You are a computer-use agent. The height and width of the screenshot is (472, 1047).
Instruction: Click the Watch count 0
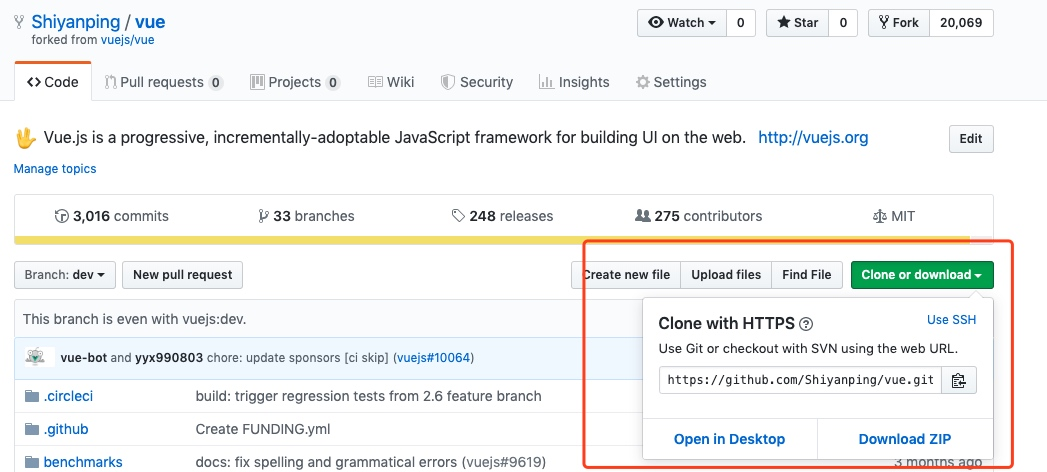click(741, 23)
